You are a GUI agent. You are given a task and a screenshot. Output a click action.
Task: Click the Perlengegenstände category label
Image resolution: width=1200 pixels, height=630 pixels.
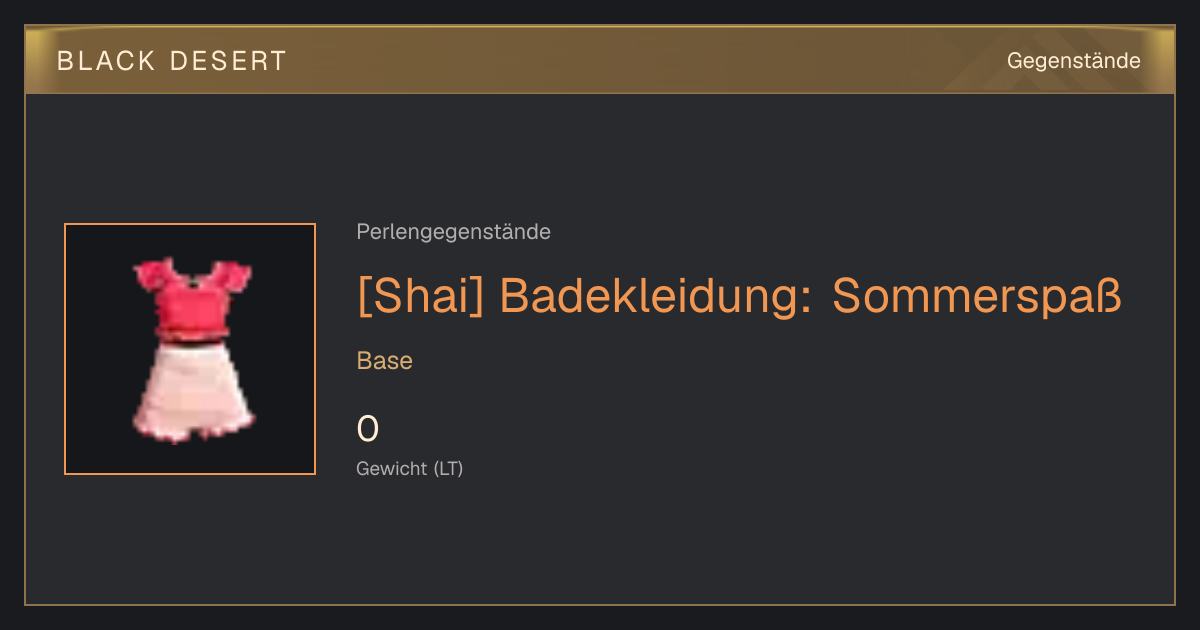pyautogui.click(x=453, y=232)
